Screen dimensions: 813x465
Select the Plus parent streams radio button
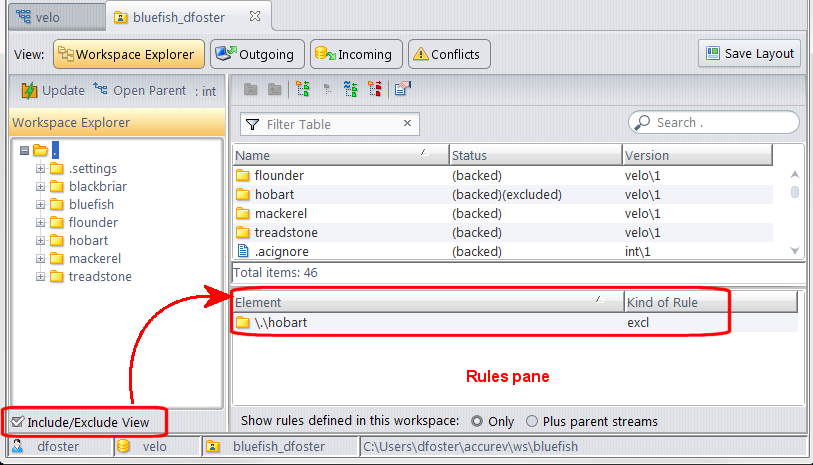pyautogui.click(x=531, y=421)
